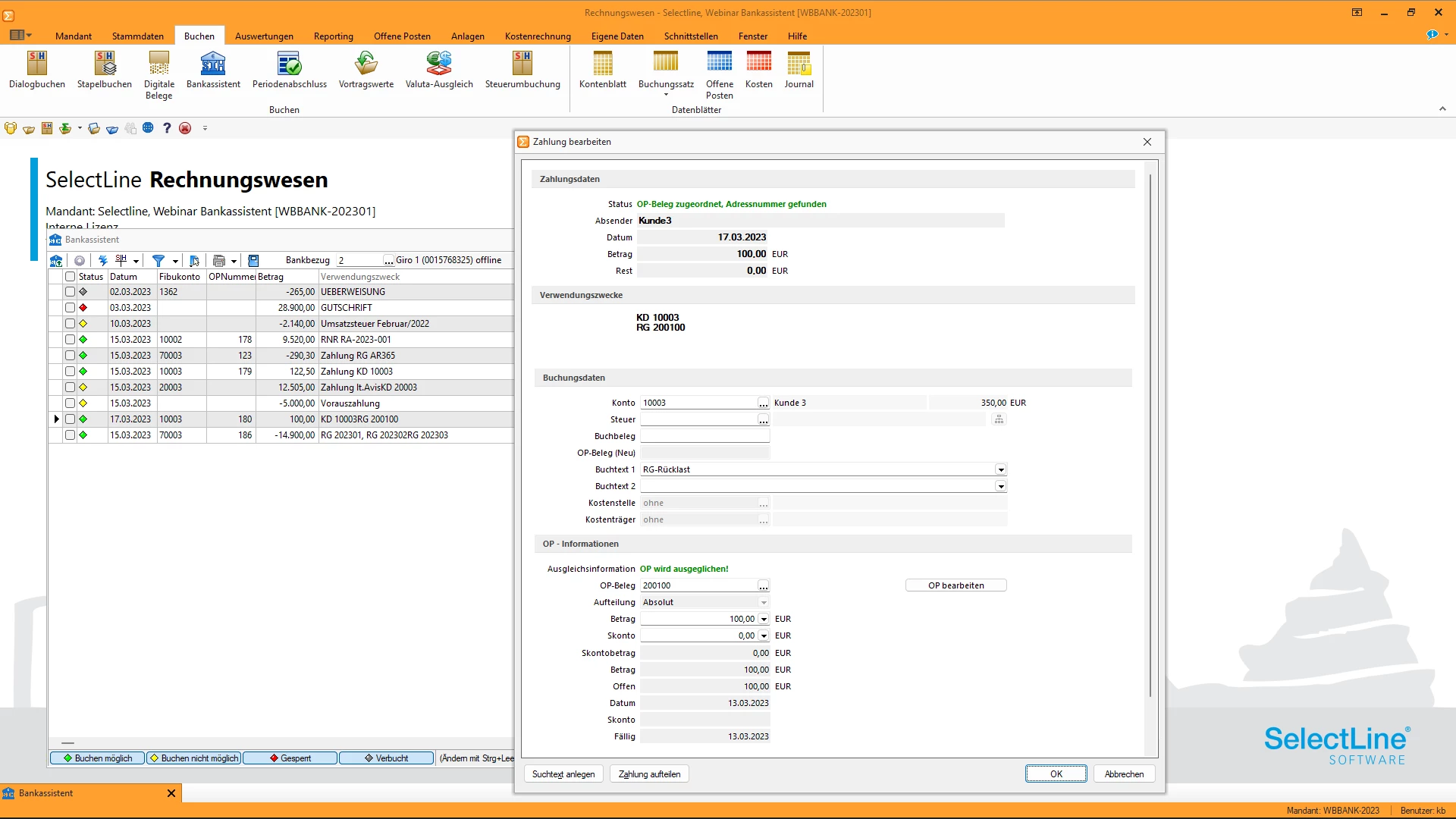Check the RG 202301, RG 202302 row checkbox

(70, 435)
